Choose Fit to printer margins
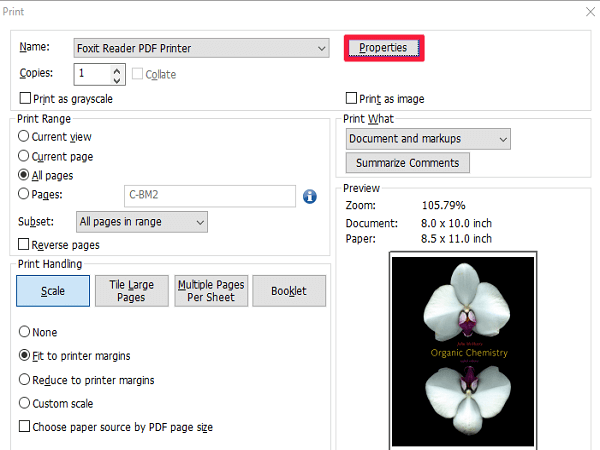600x450 pixels. point(24,355)
